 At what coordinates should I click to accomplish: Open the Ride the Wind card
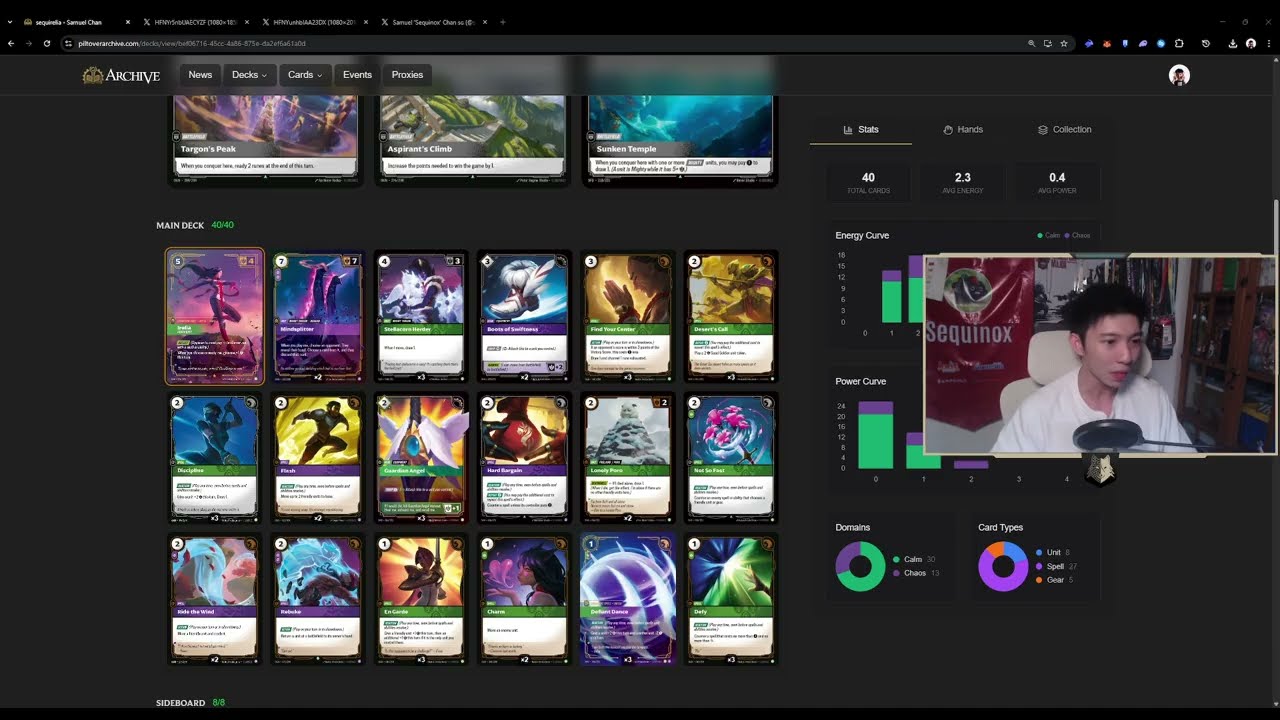[215, 600]
